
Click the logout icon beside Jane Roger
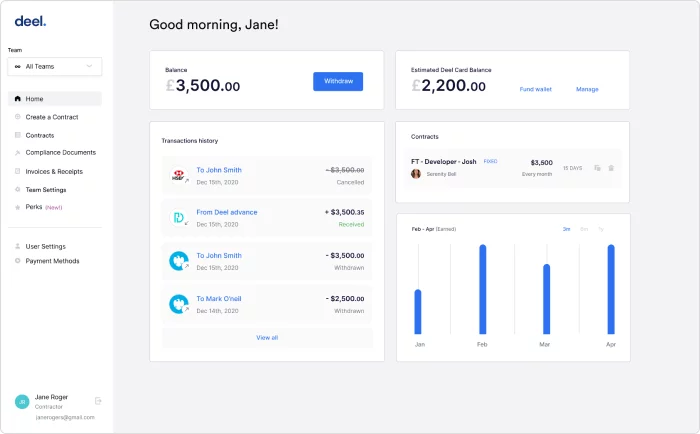98,401
